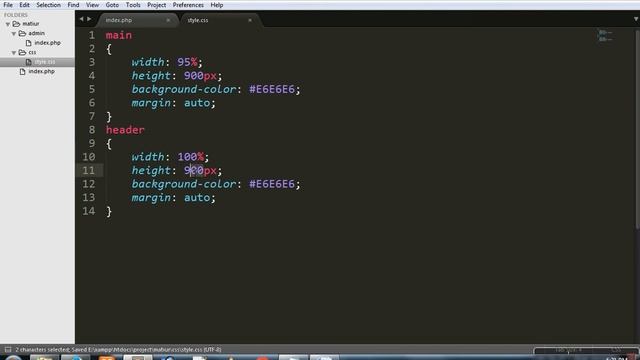Open the Help menu

[x=216, y=5]
